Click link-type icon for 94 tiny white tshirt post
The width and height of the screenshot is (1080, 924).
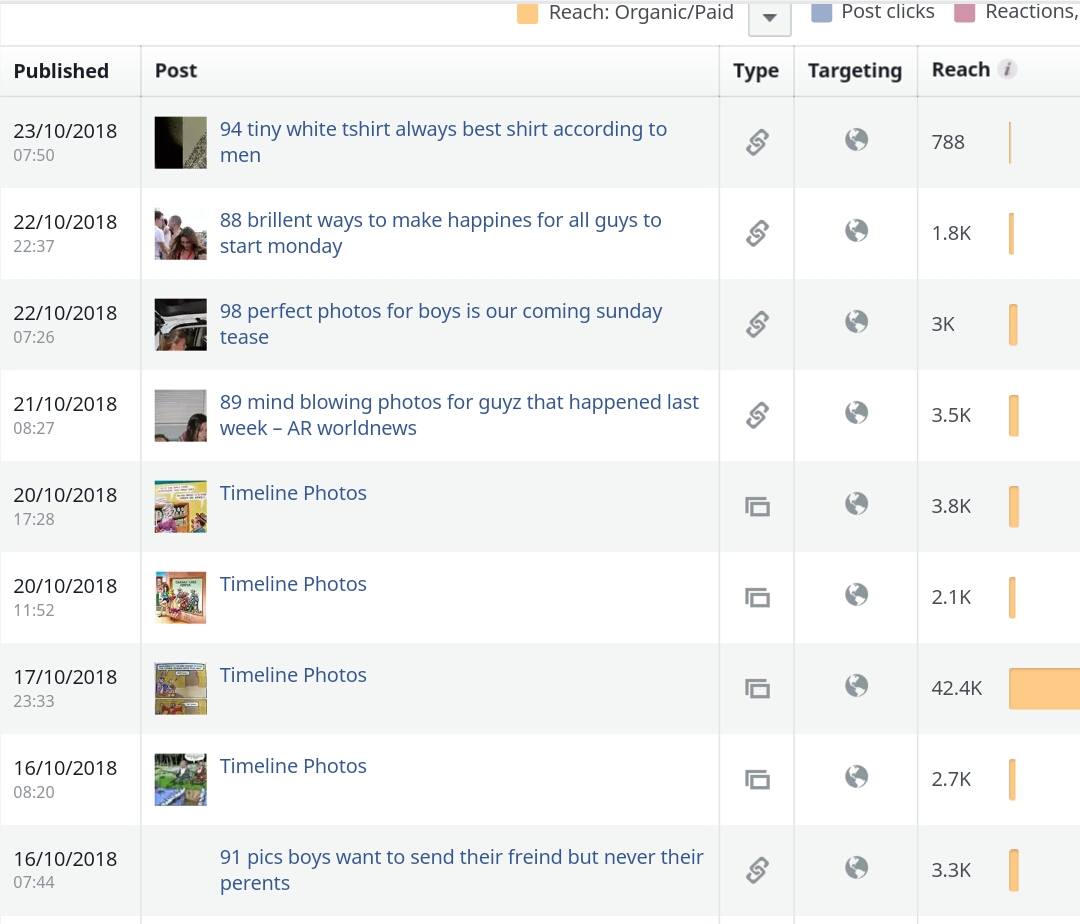click(757, 143)
